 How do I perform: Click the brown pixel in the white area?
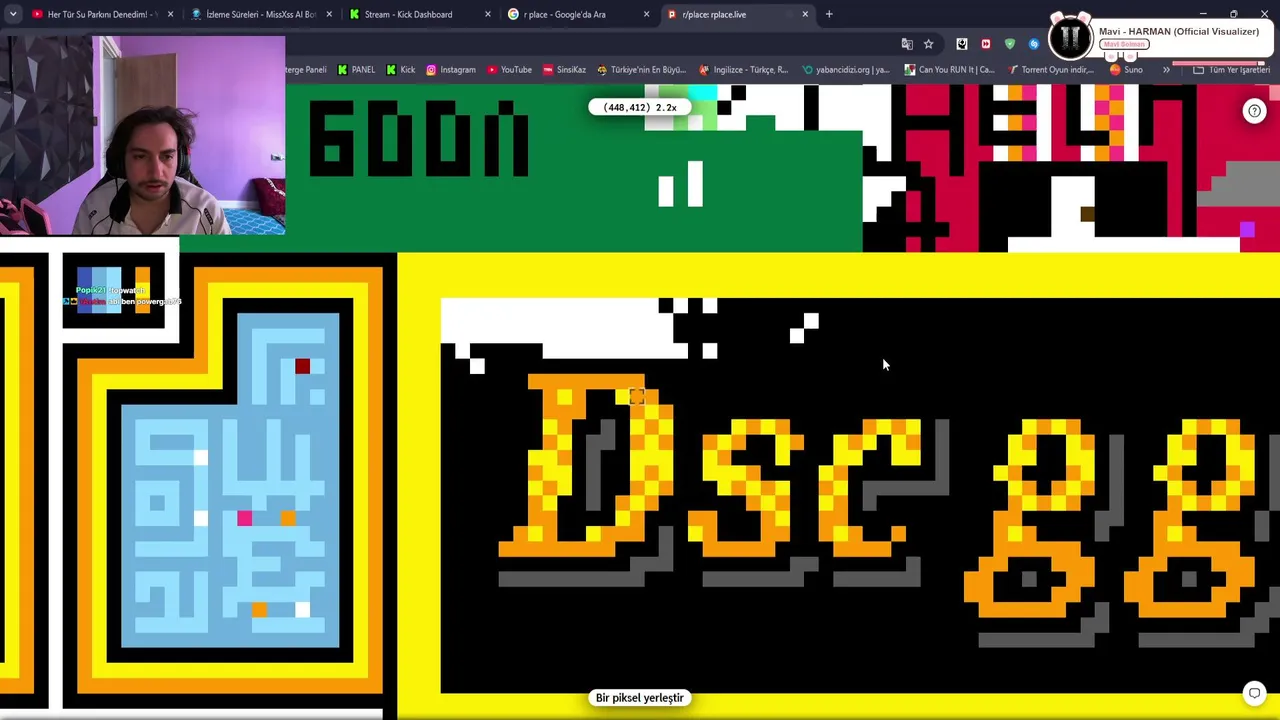point(1087,214)
